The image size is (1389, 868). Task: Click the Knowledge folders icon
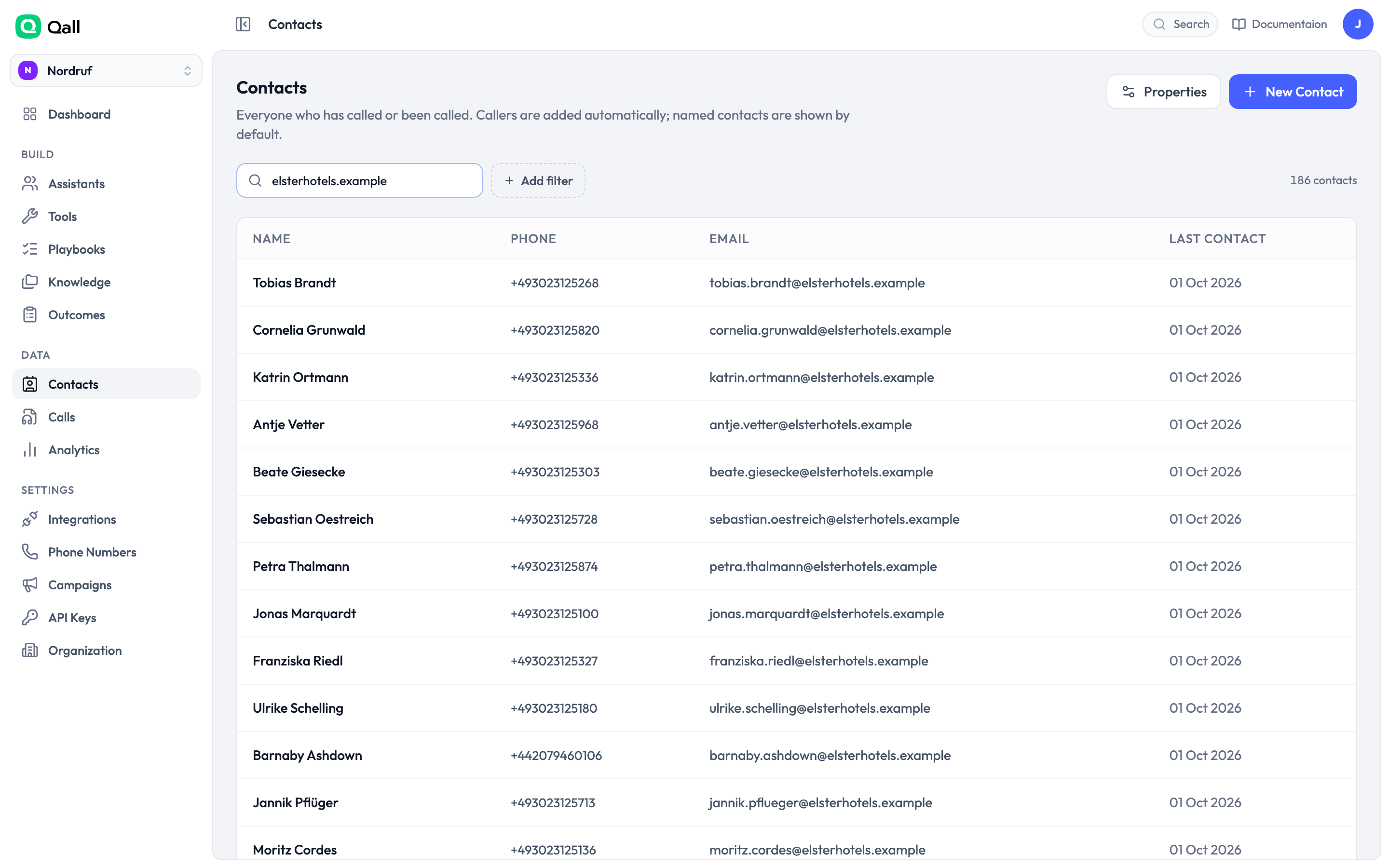pos(30,282)
